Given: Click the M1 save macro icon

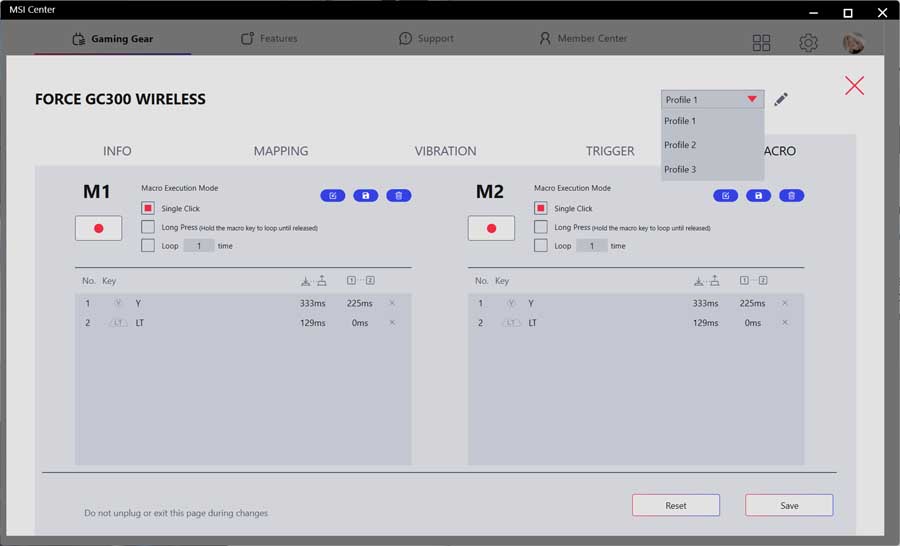Looking at the screenshot, I should pyautogui.click(x=366, y=196).
